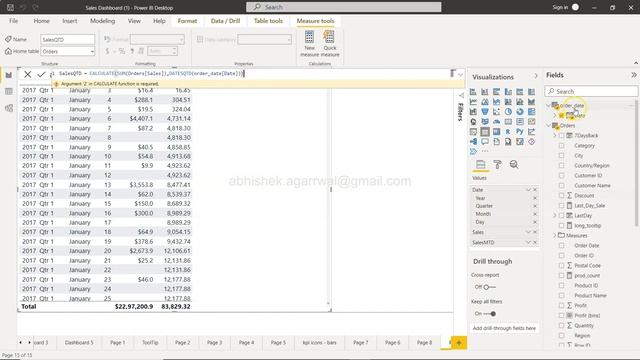This screenshot has width=640, height=360.
Task: Switch to Dashboard 5 page tab
Action: [79, 342]
